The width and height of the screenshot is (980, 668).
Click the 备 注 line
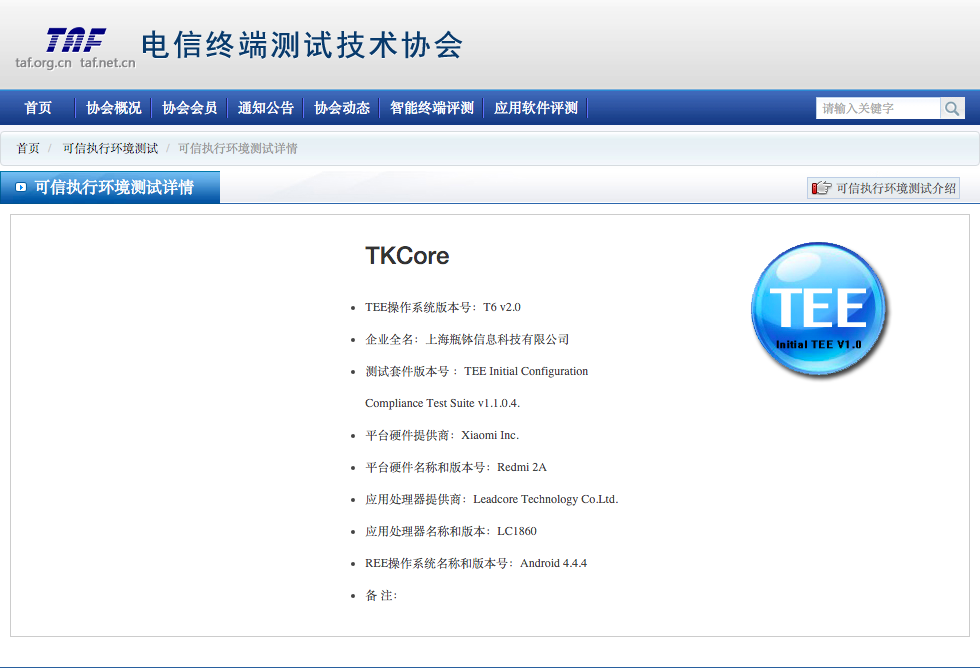(381, 596)
